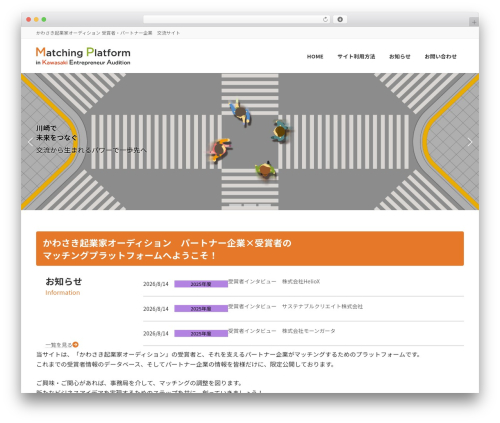
Task: Click the paragraph starting 当サイトは
Action: click(x=228, y=359)
